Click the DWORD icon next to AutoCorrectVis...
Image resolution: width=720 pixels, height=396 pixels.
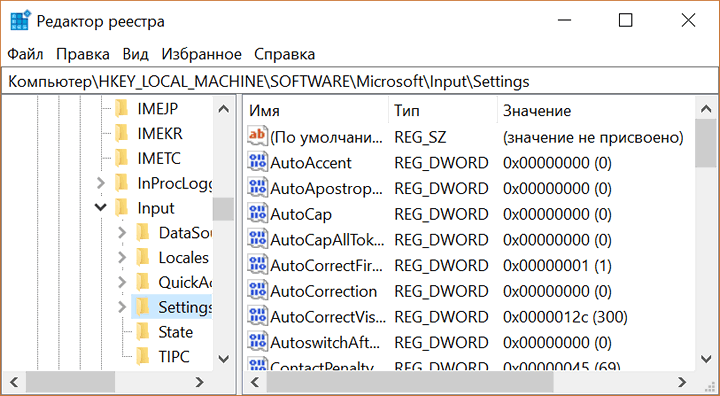(x=257, y=317)
